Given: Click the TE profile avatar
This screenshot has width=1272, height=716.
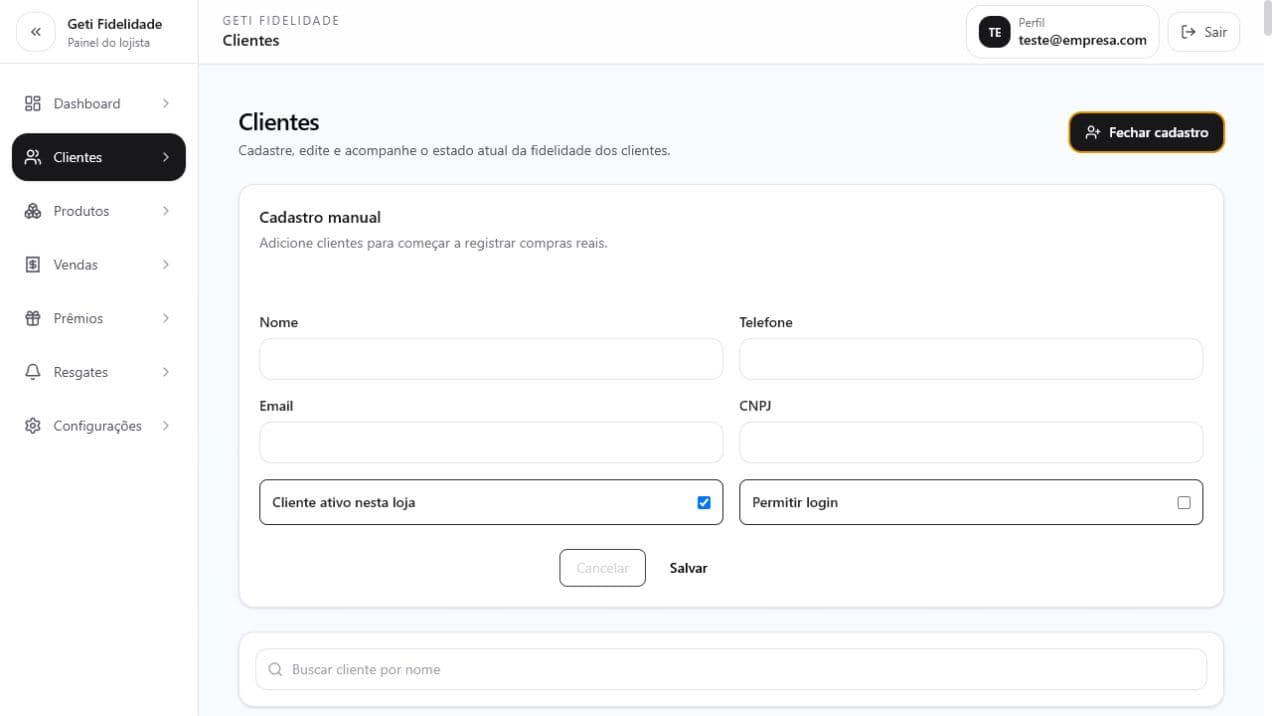Looking at the screenshot, I should tap(994, 32).
